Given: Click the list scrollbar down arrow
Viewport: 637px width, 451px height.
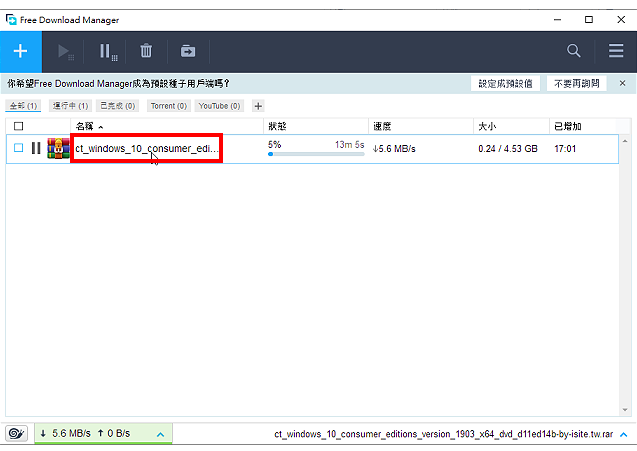Looking at the screenshot, I should pos(625,410).
